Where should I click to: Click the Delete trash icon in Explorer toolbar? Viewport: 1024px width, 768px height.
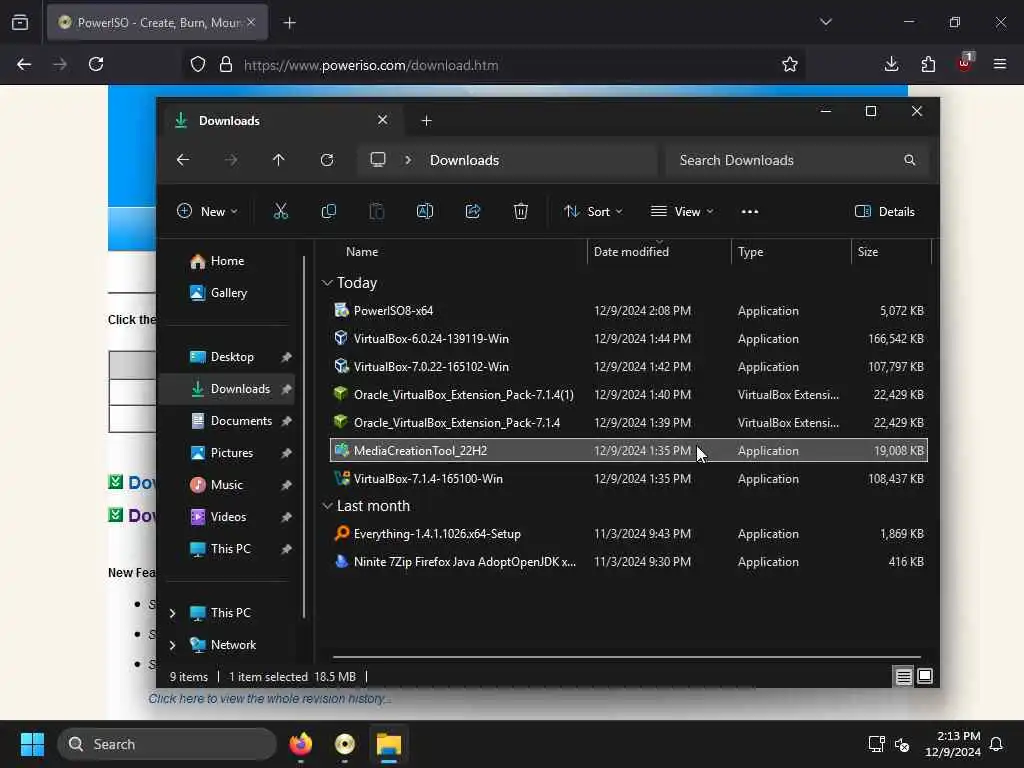[x=520, y=212]
